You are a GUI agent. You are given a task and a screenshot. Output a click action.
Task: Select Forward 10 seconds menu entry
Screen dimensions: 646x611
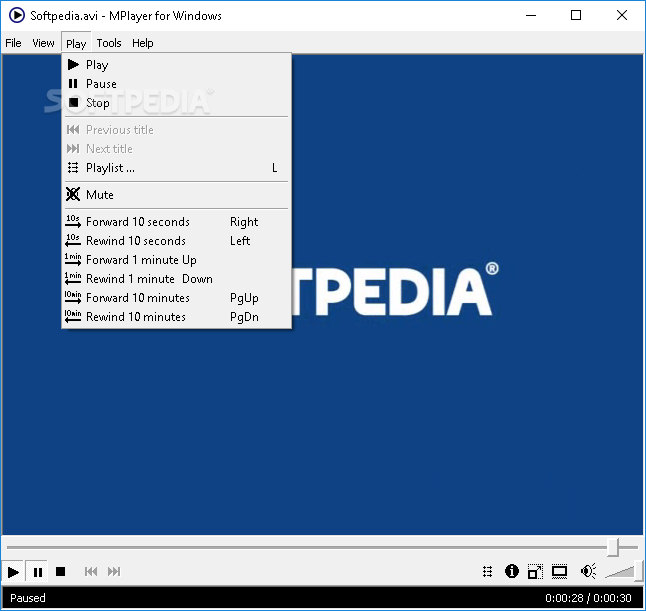click(176, 222)
